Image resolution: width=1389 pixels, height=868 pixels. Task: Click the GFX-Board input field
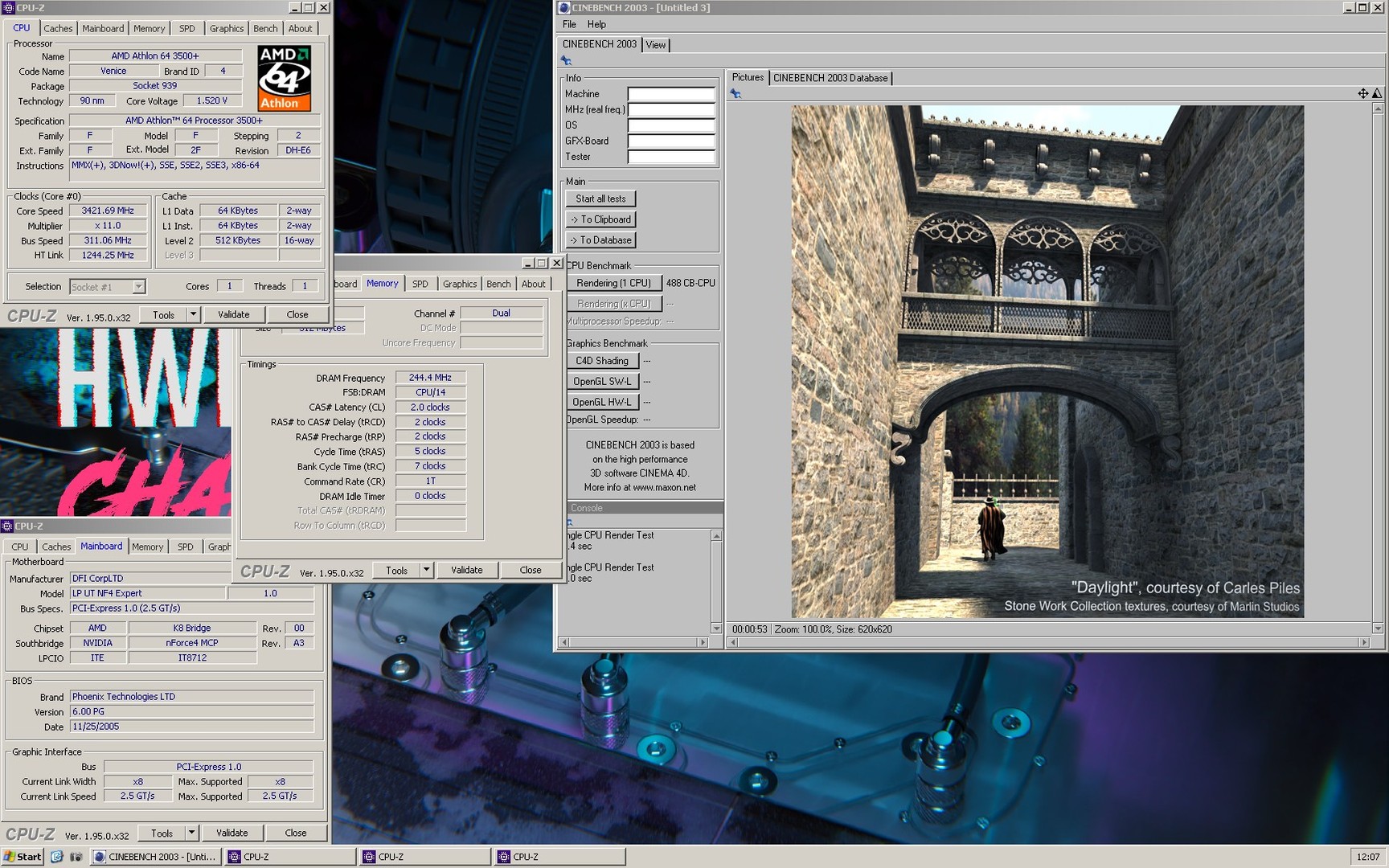pos(671,141)
